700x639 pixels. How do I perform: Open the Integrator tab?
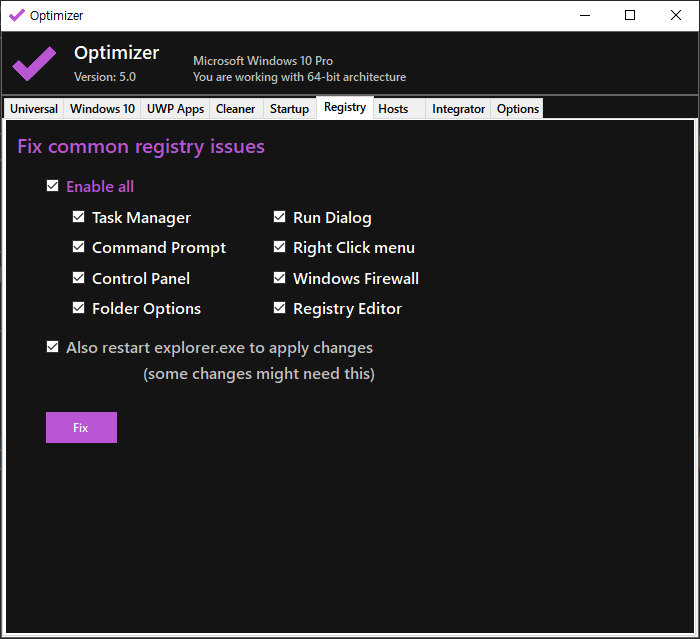[x=458, y=109]
